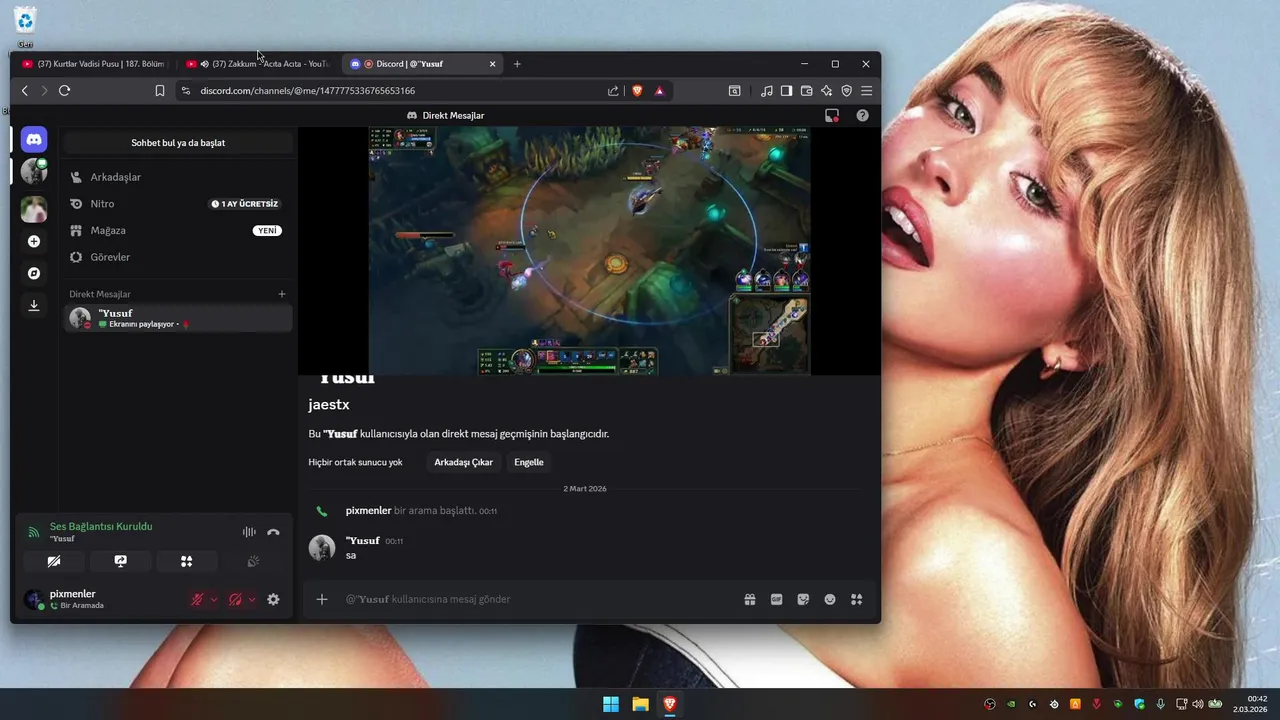The width and height of the screenshot is (1280, 720).
Task: Open media control music note icon
Action: pos(767,91)
